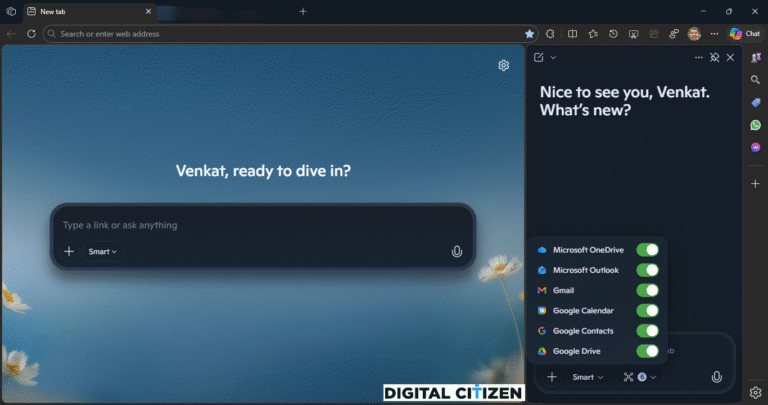Image resolution: width=768 pixels, height=405 pixels.
Task: Disable the Gmail connector switch
Action: click(648, 290)
